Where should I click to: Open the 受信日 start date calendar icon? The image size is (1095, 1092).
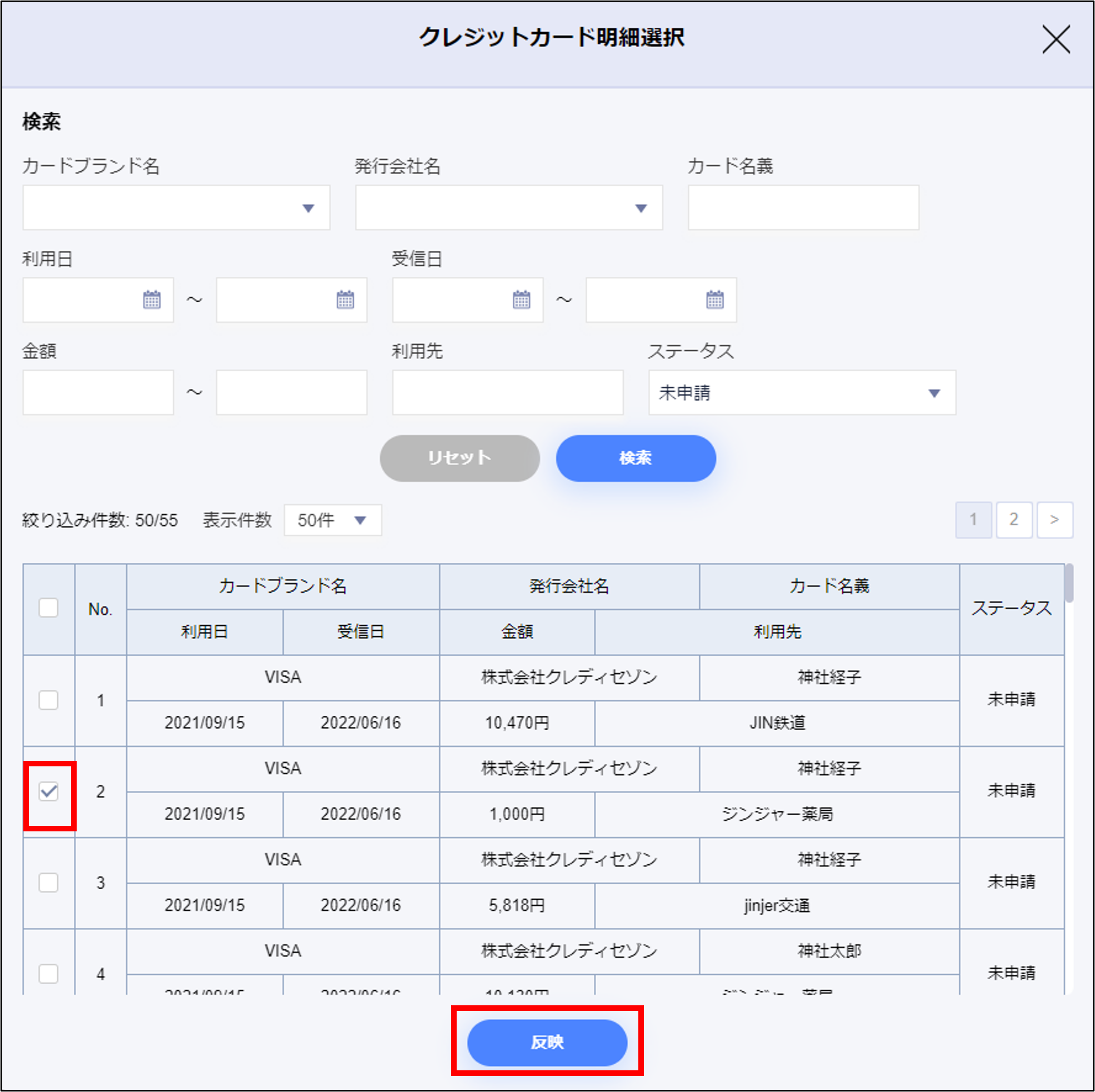522,300
